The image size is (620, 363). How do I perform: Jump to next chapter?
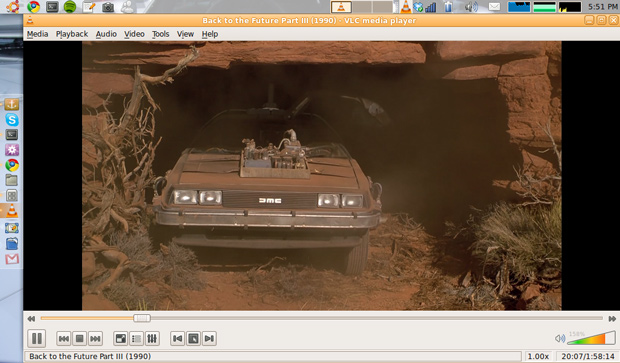coord(209,338)
